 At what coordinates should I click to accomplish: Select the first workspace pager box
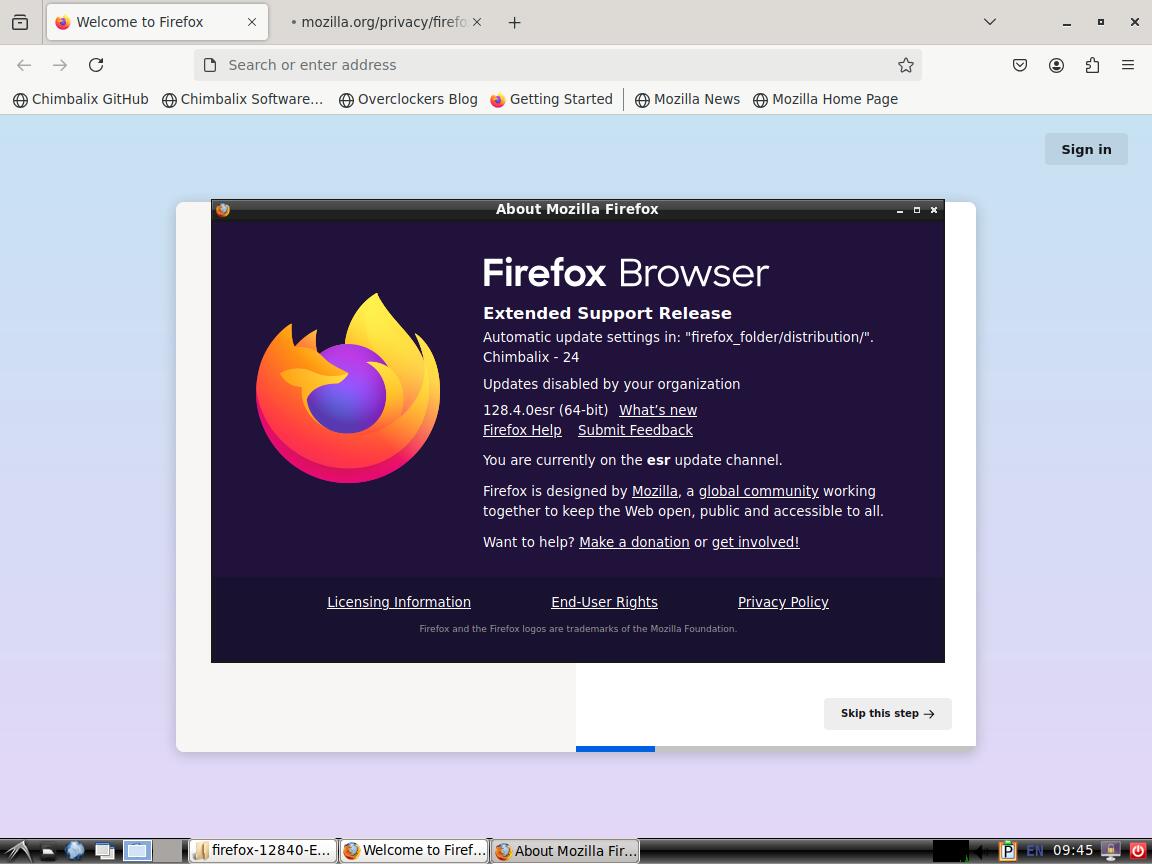point(137,851)
